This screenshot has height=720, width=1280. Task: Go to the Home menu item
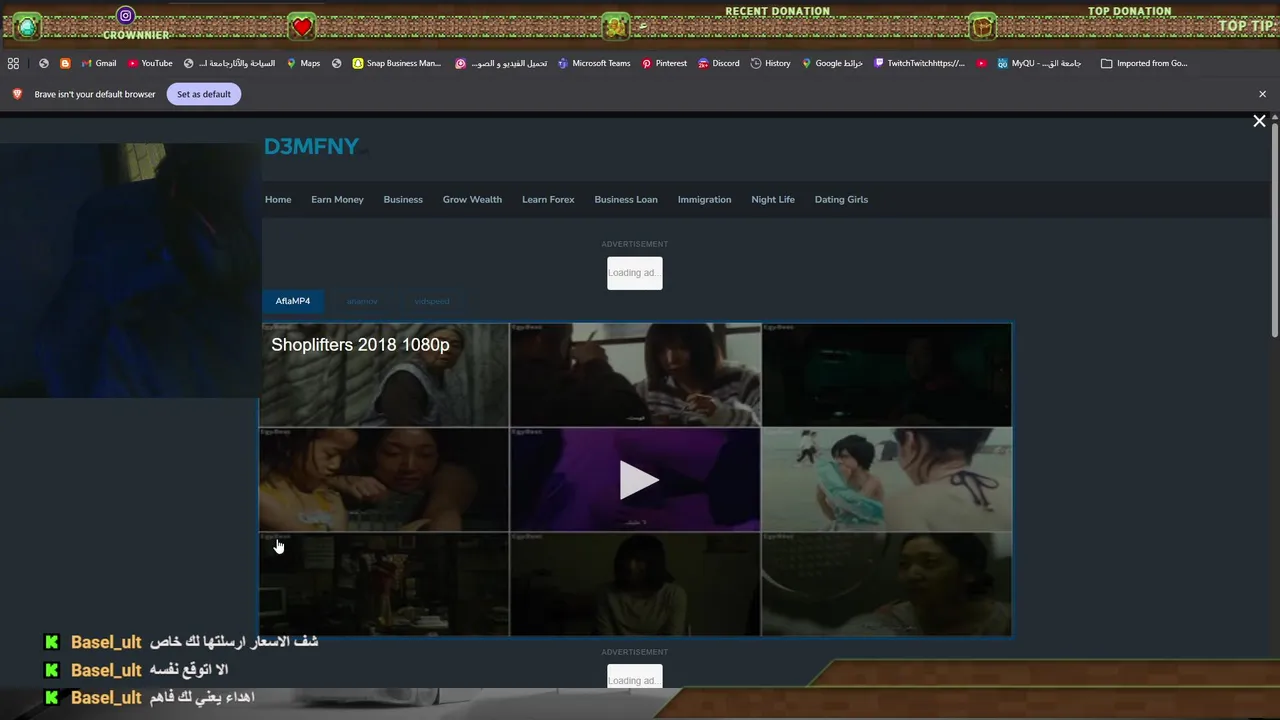278,199
